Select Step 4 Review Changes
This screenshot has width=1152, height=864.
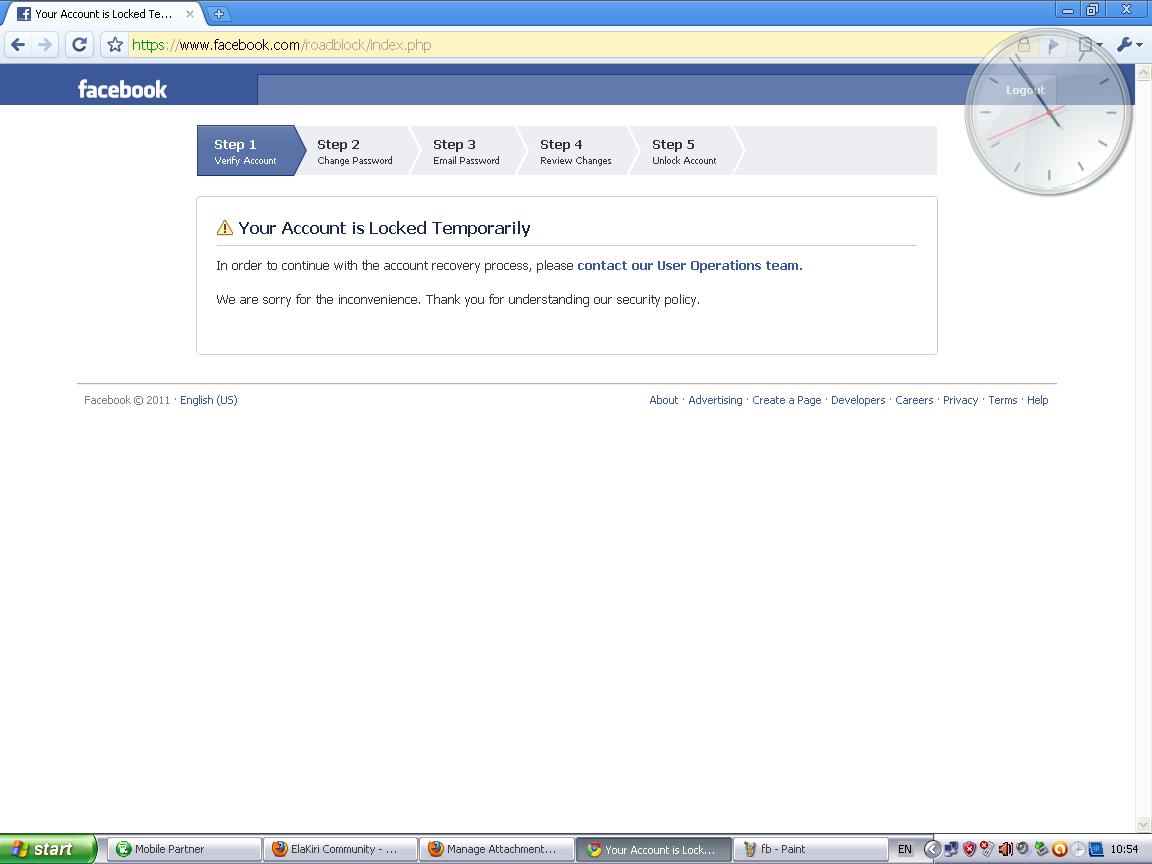click(575, 151)
